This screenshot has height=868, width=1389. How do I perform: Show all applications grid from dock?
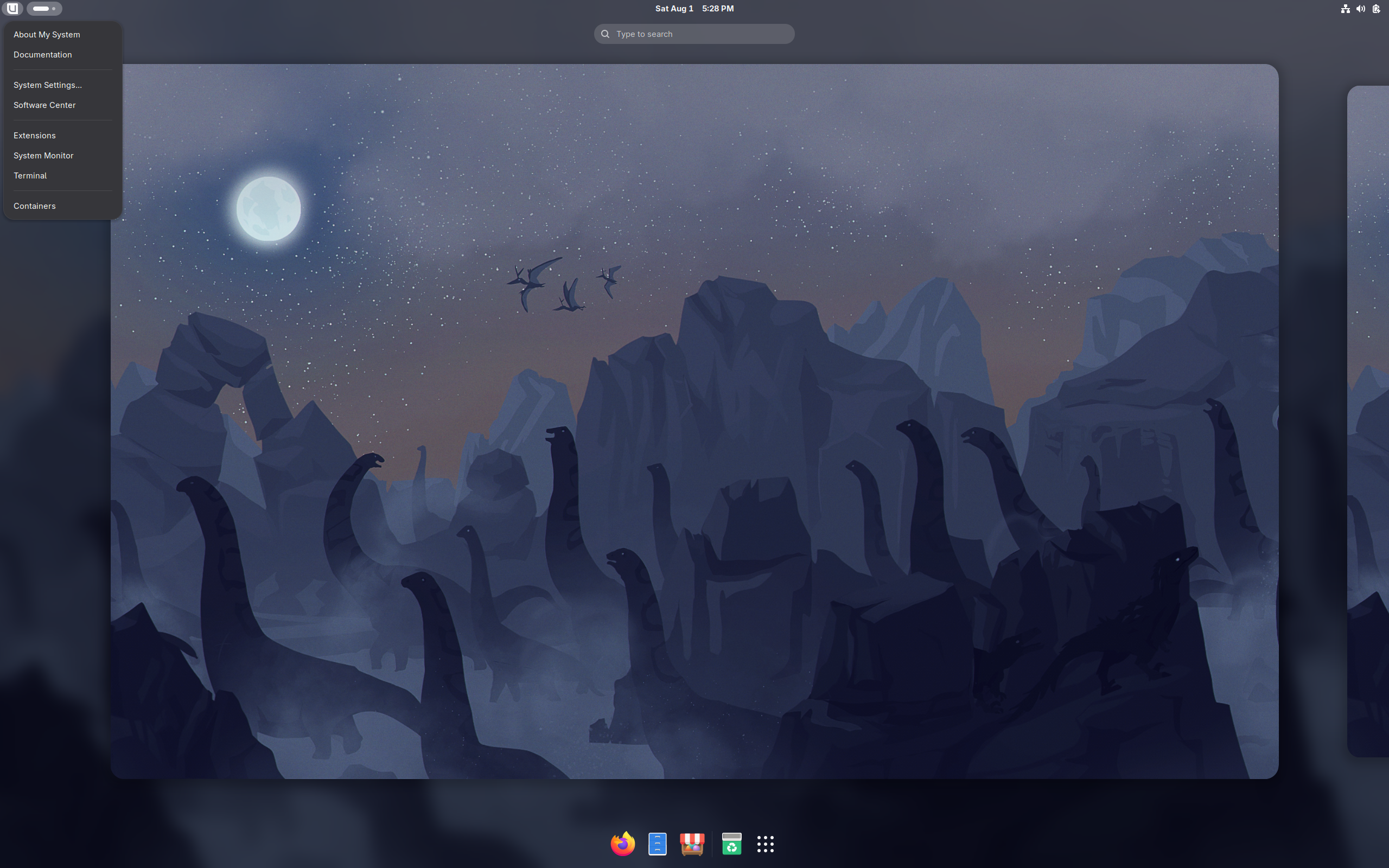click(x=765, y=843)
